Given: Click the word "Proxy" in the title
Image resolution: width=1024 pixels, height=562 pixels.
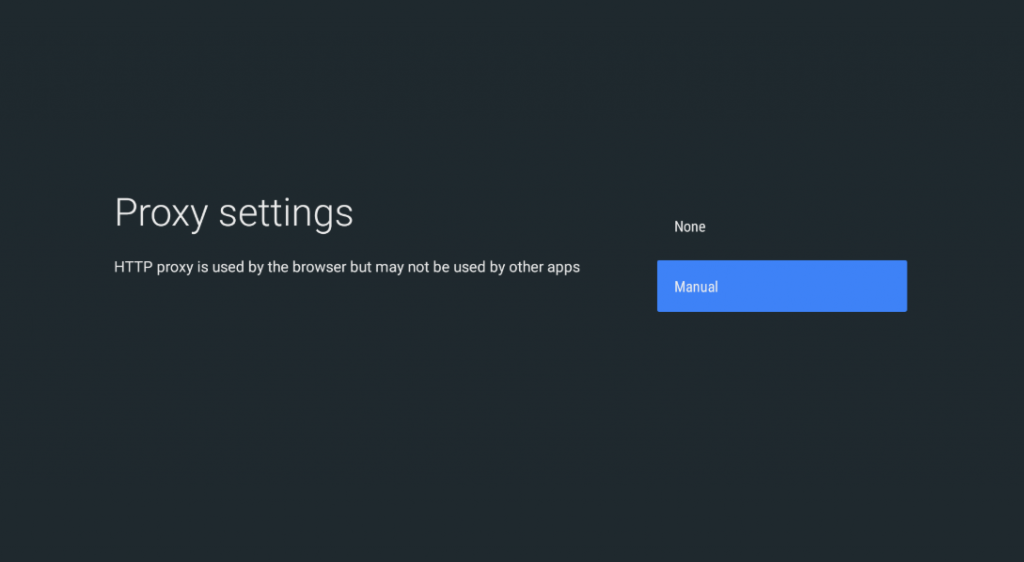Looking at the screenshot, I should (x=162, y=213).
